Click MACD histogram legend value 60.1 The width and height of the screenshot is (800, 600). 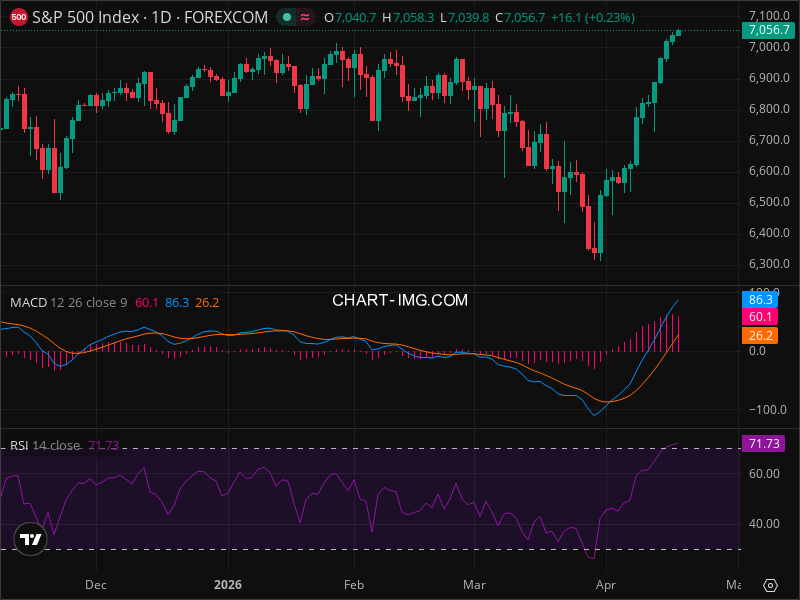tap(146, 303)
